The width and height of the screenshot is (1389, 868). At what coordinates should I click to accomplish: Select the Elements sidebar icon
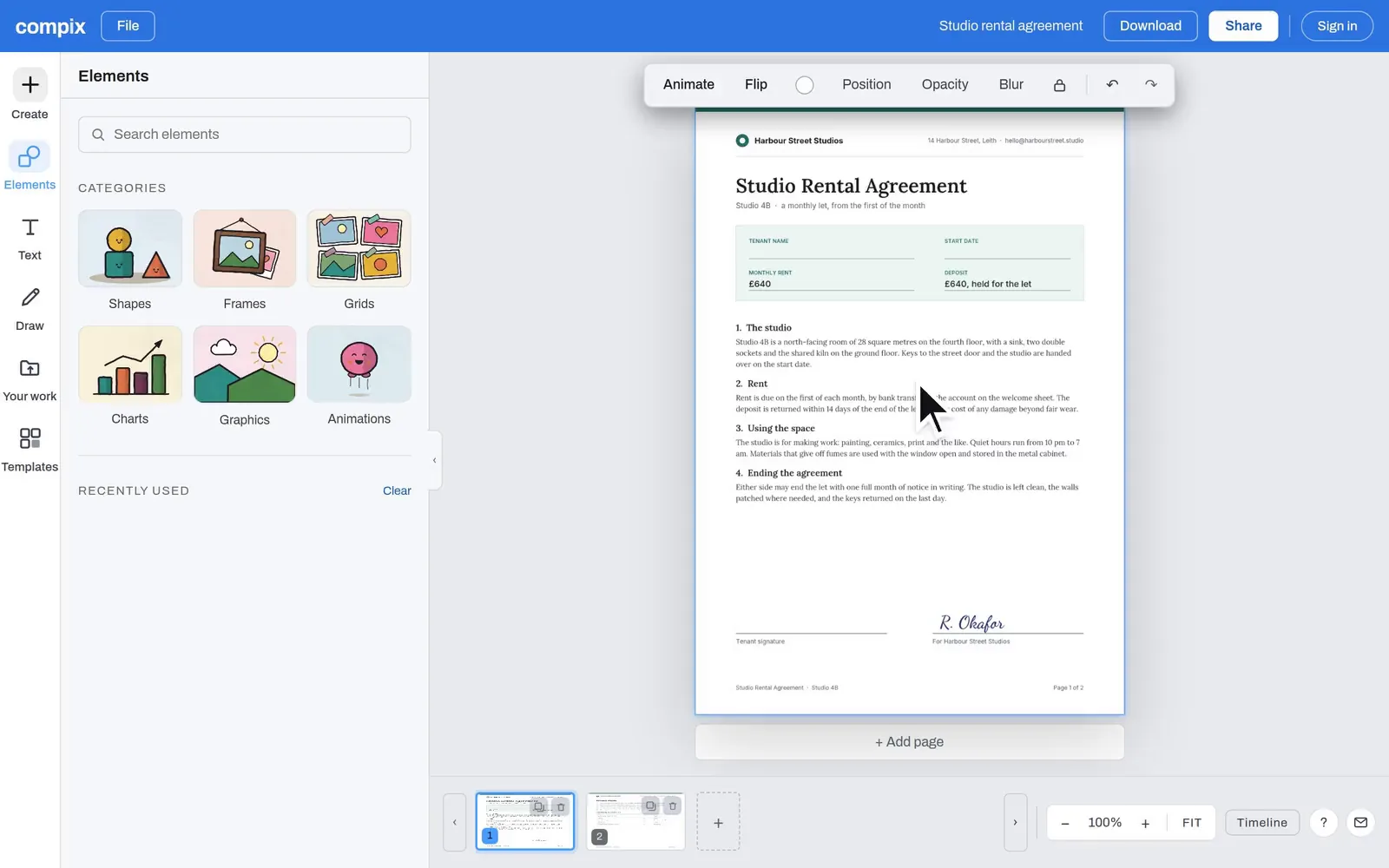click(x=30, y=166)
